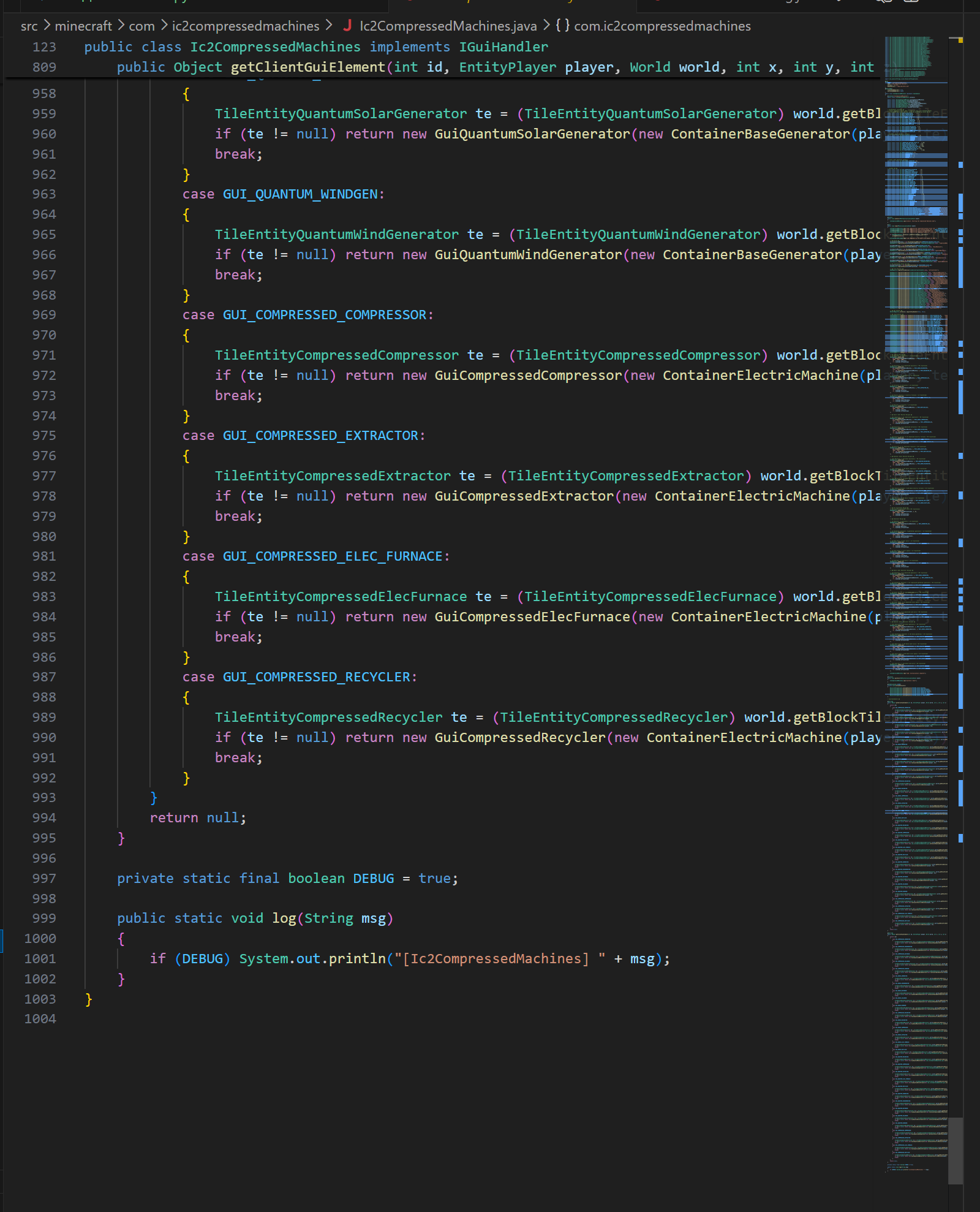This screenshot has width=980, height=1212.
Task: Open the 'ic2compressedmachines' folder breadcrumb
Action: pos(245,26)
